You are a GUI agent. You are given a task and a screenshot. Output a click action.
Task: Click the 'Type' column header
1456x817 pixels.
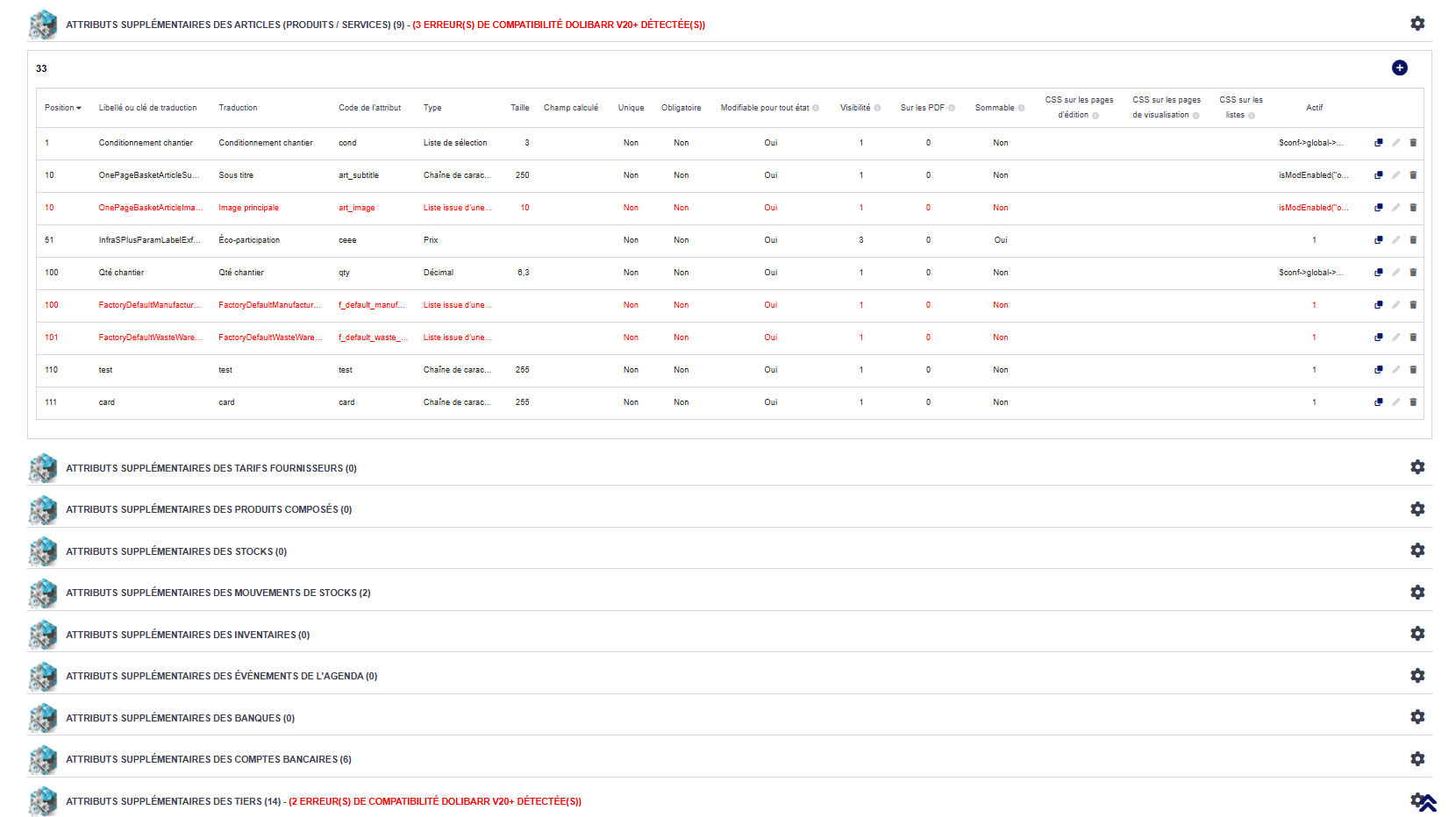432,108
